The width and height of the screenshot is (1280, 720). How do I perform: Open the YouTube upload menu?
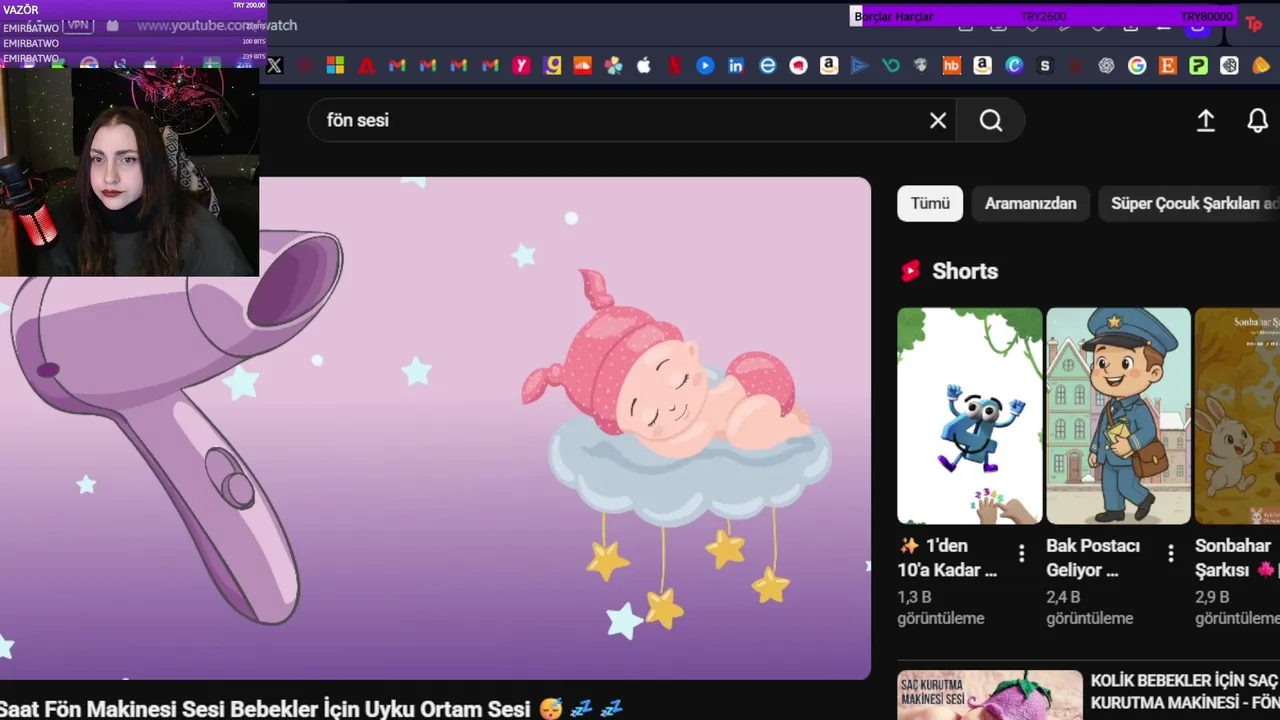[x=1206, y=121]
